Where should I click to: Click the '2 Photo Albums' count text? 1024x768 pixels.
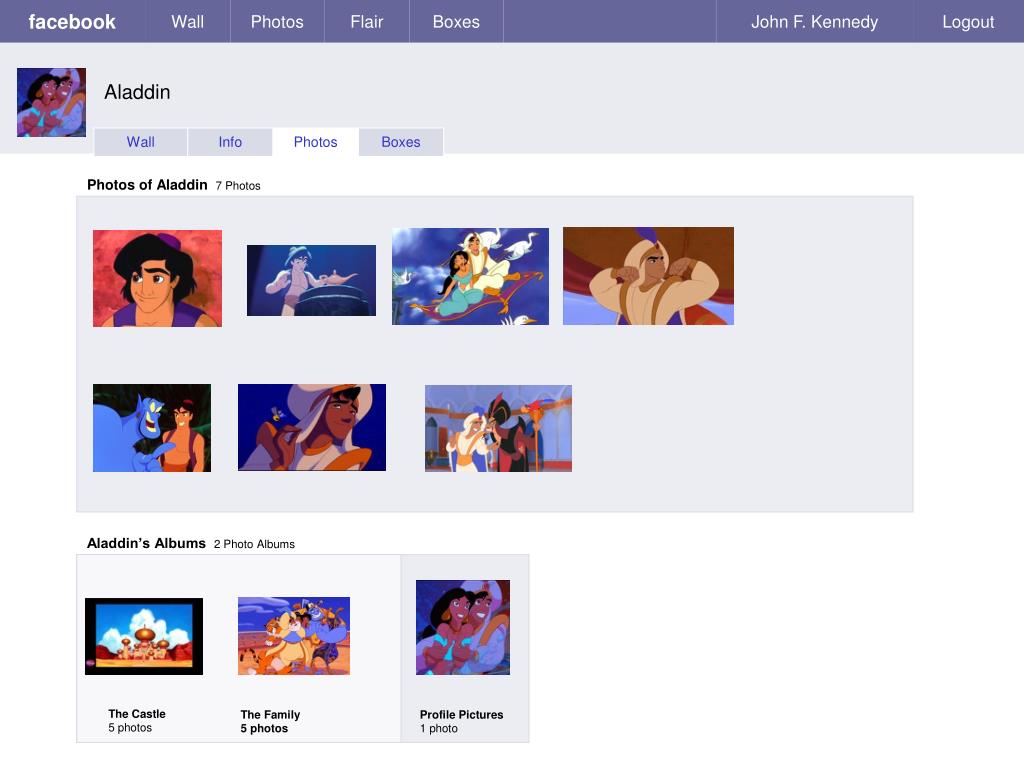point(254,544)
